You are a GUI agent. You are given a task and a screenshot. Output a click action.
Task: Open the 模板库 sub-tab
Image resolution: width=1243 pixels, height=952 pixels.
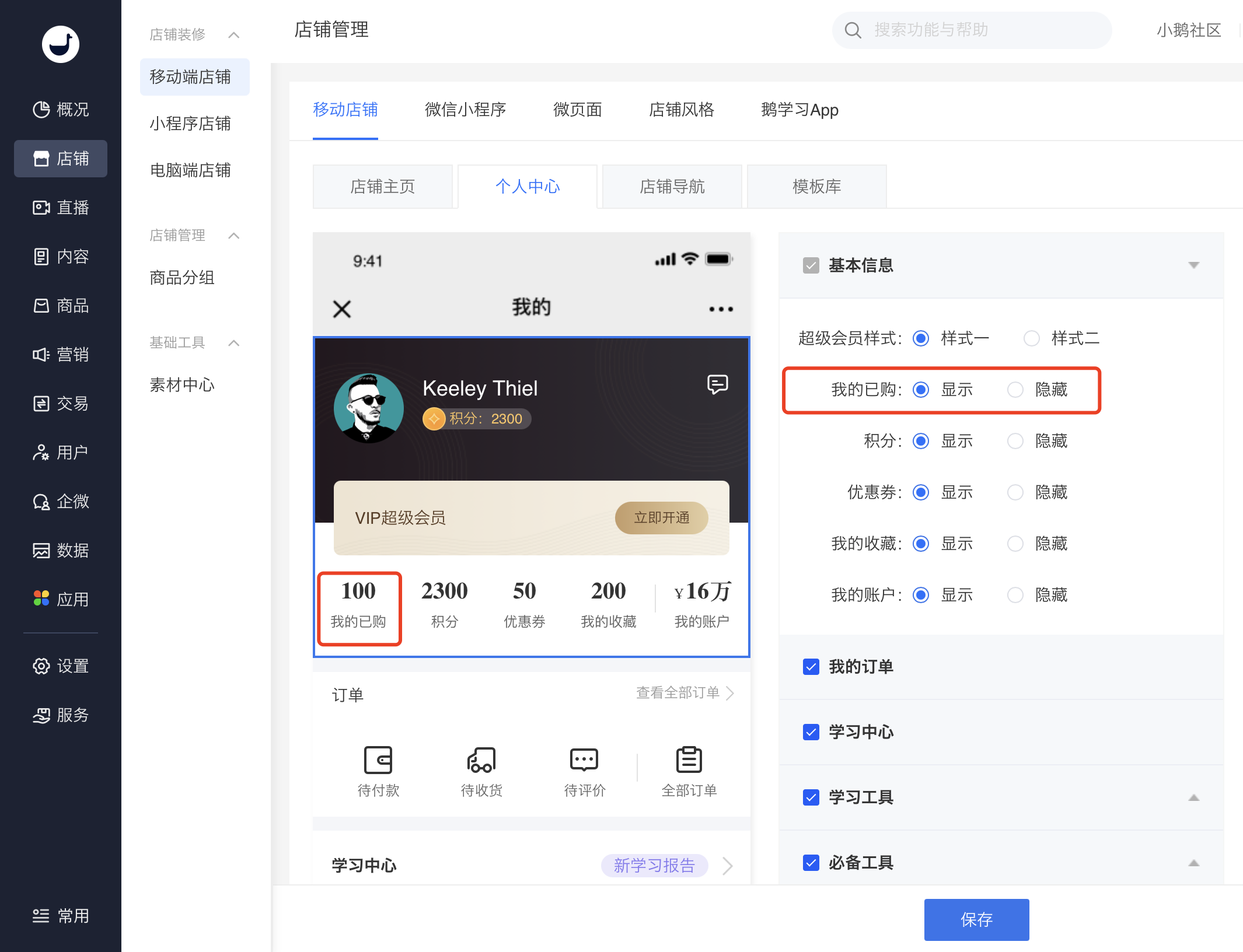point(817,187)
